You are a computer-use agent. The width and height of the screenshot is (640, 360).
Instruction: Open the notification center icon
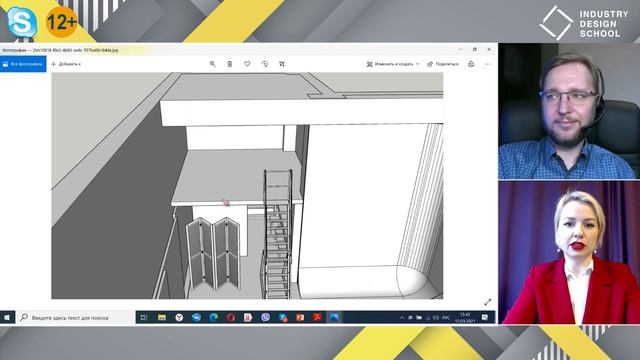(484, 318)
